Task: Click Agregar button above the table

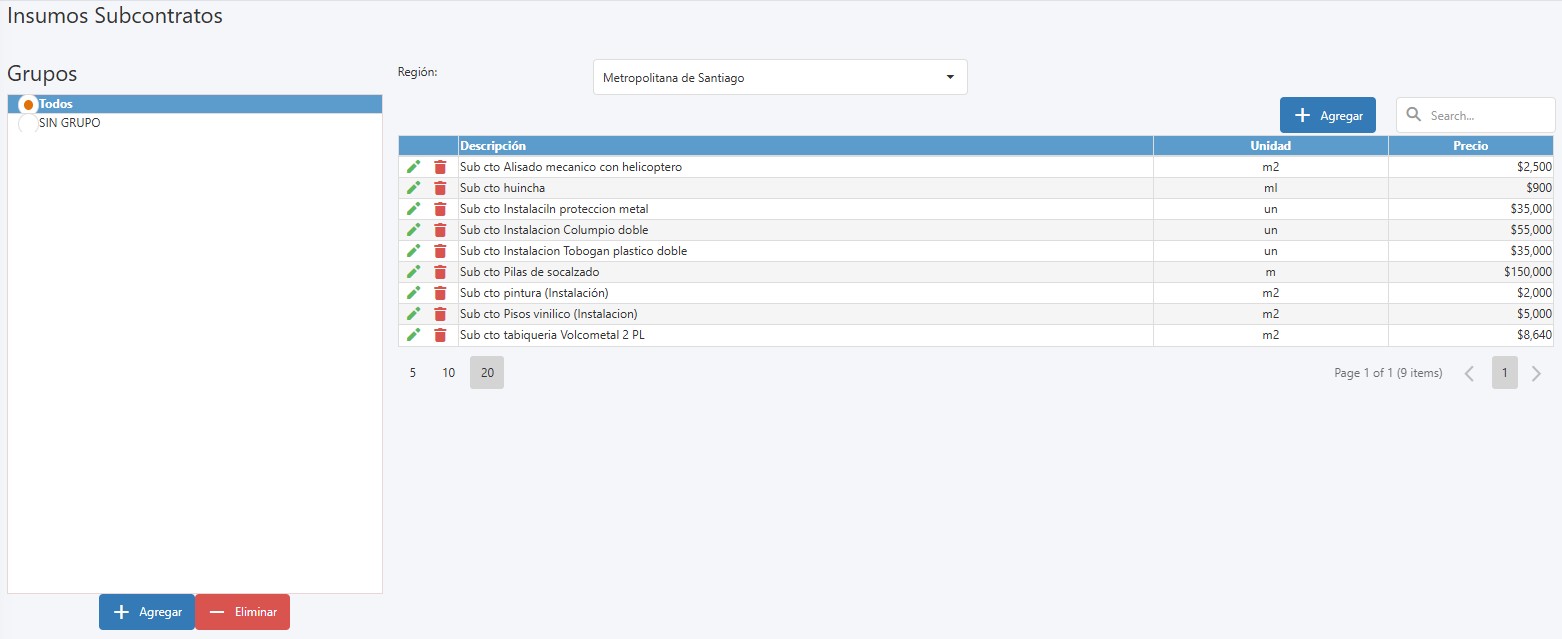Action: 1327,116
